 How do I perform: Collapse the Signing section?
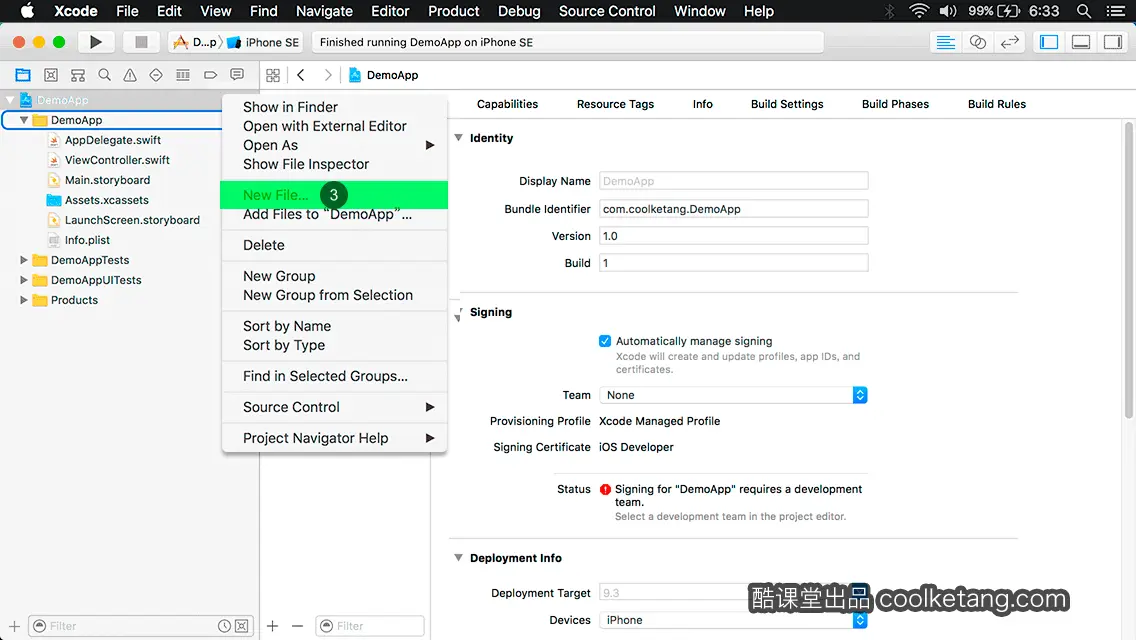pyautogui.click(x=459, y=313)
